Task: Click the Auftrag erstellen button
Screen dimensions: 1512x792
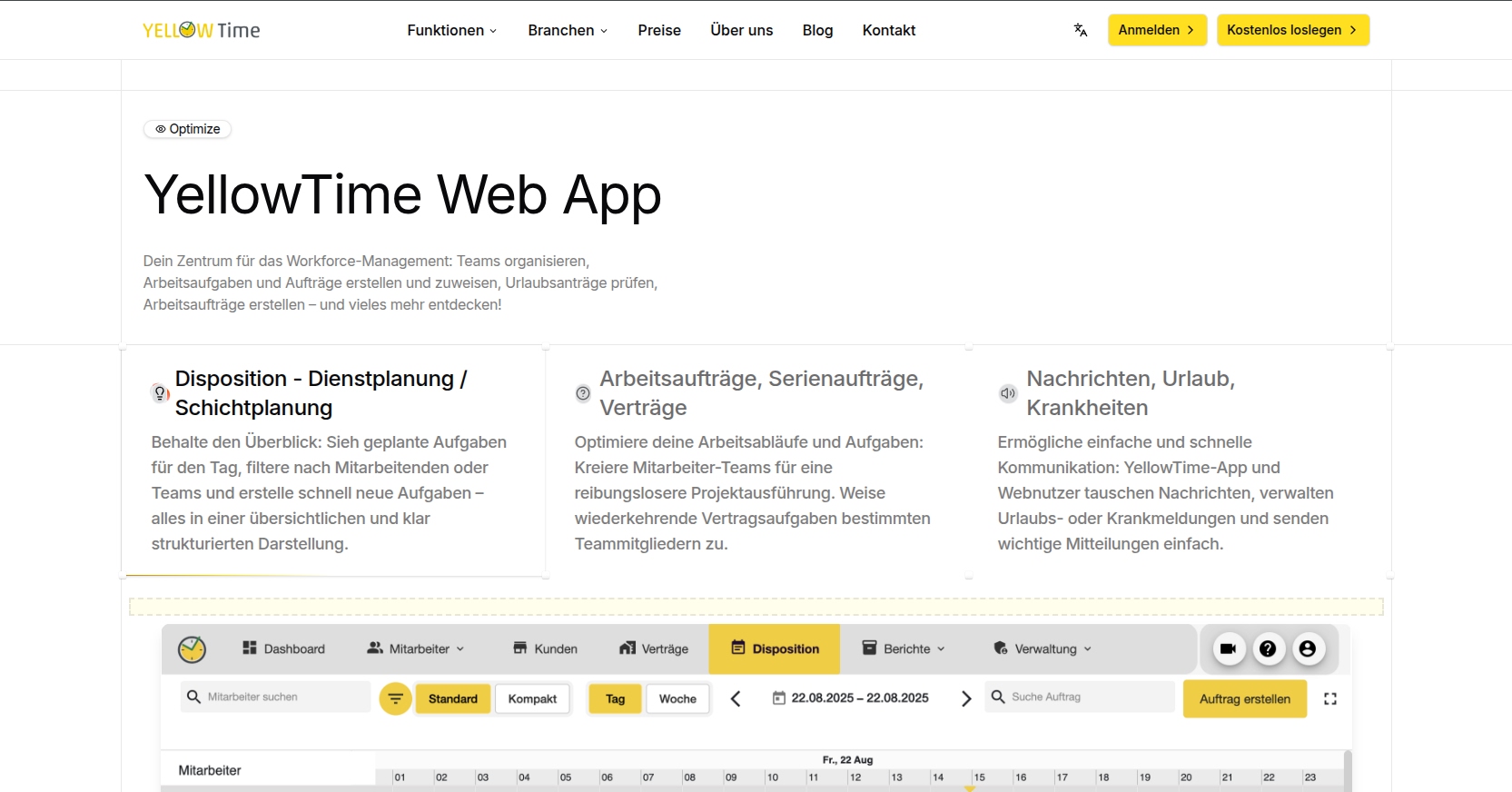Action: pyautogui.click(x=1245, y=698)
